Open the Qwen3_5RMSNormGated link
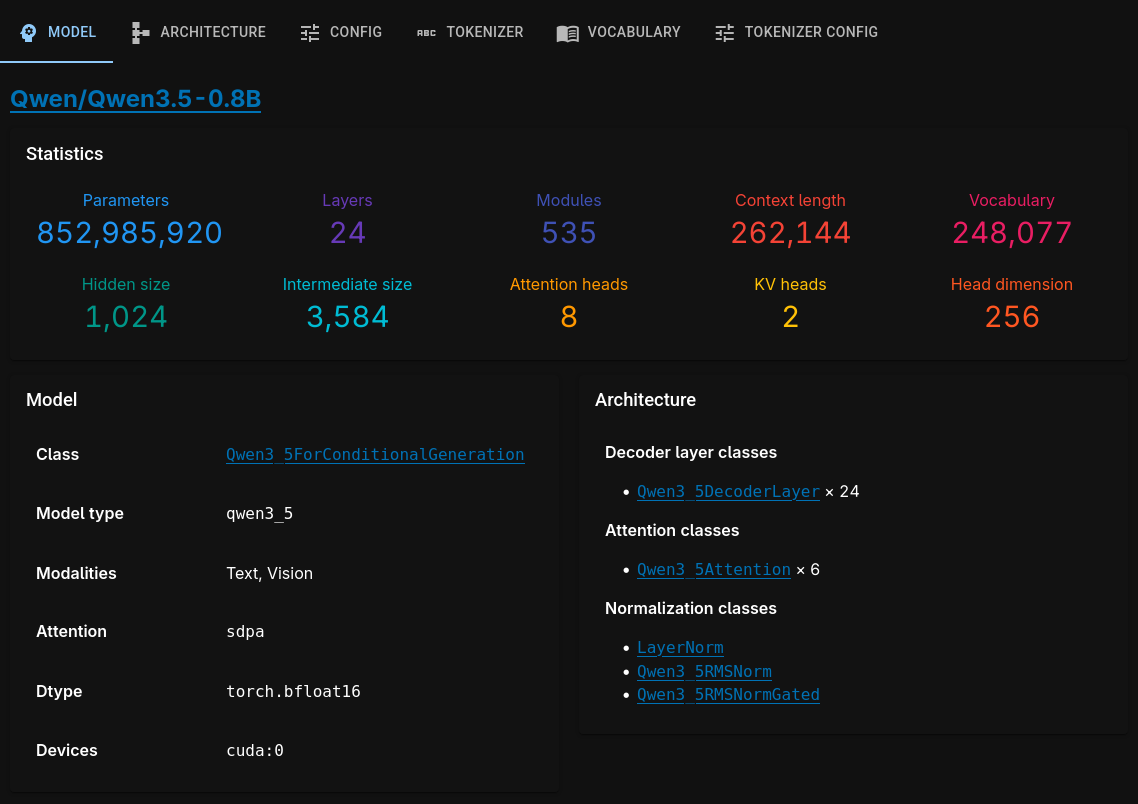 (728, 694)
